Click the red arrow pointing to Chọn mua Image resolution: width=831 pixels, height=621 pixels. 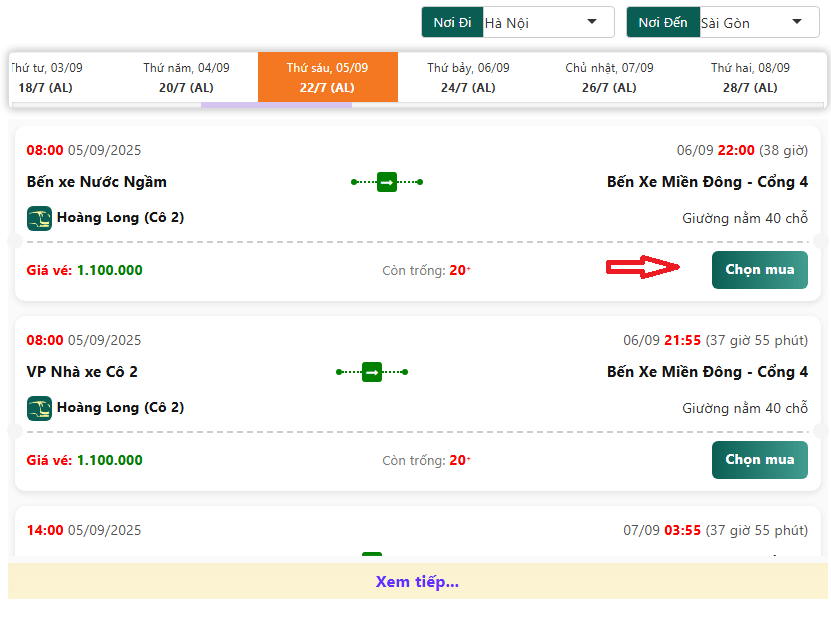point(645,268)
